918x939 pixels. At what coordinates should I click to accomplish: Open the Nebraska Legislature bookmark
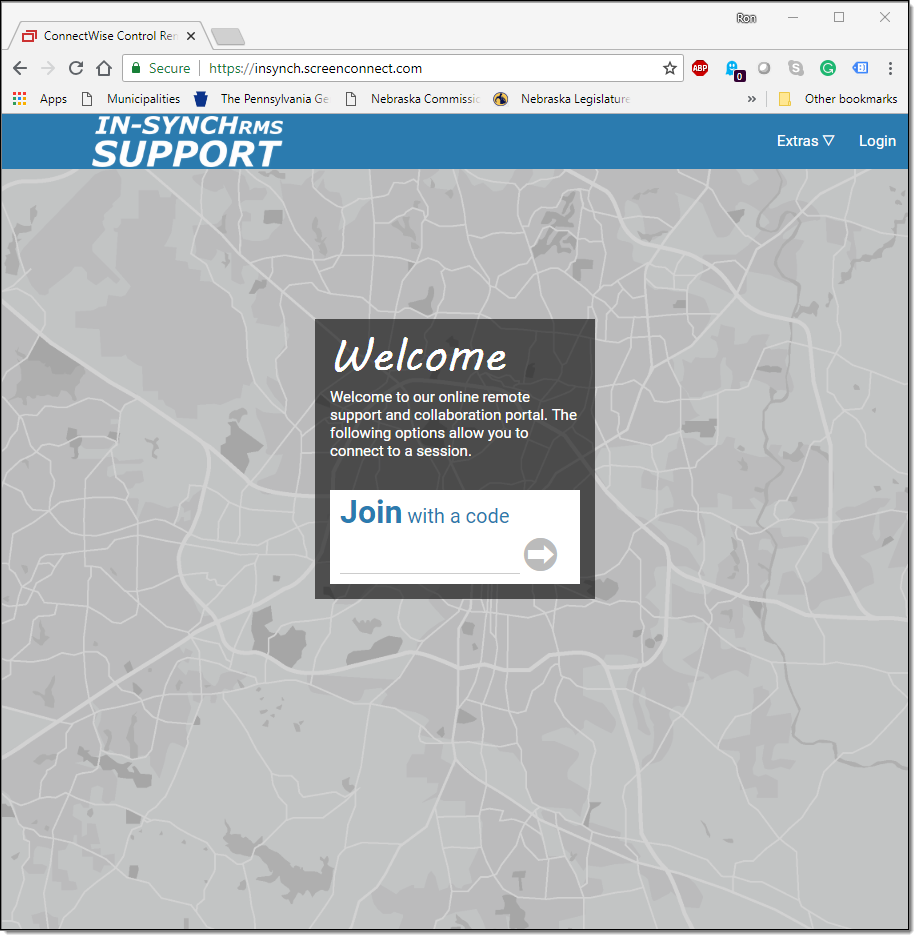pyautogui.click(x=562, y=99)
